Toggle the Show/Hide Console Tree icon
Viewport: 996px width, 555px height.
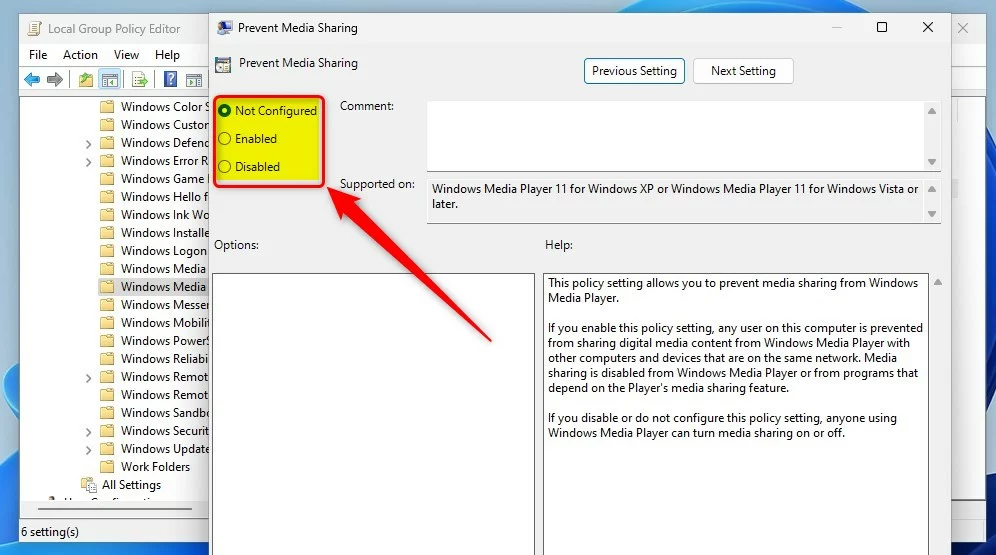[110, 80]
